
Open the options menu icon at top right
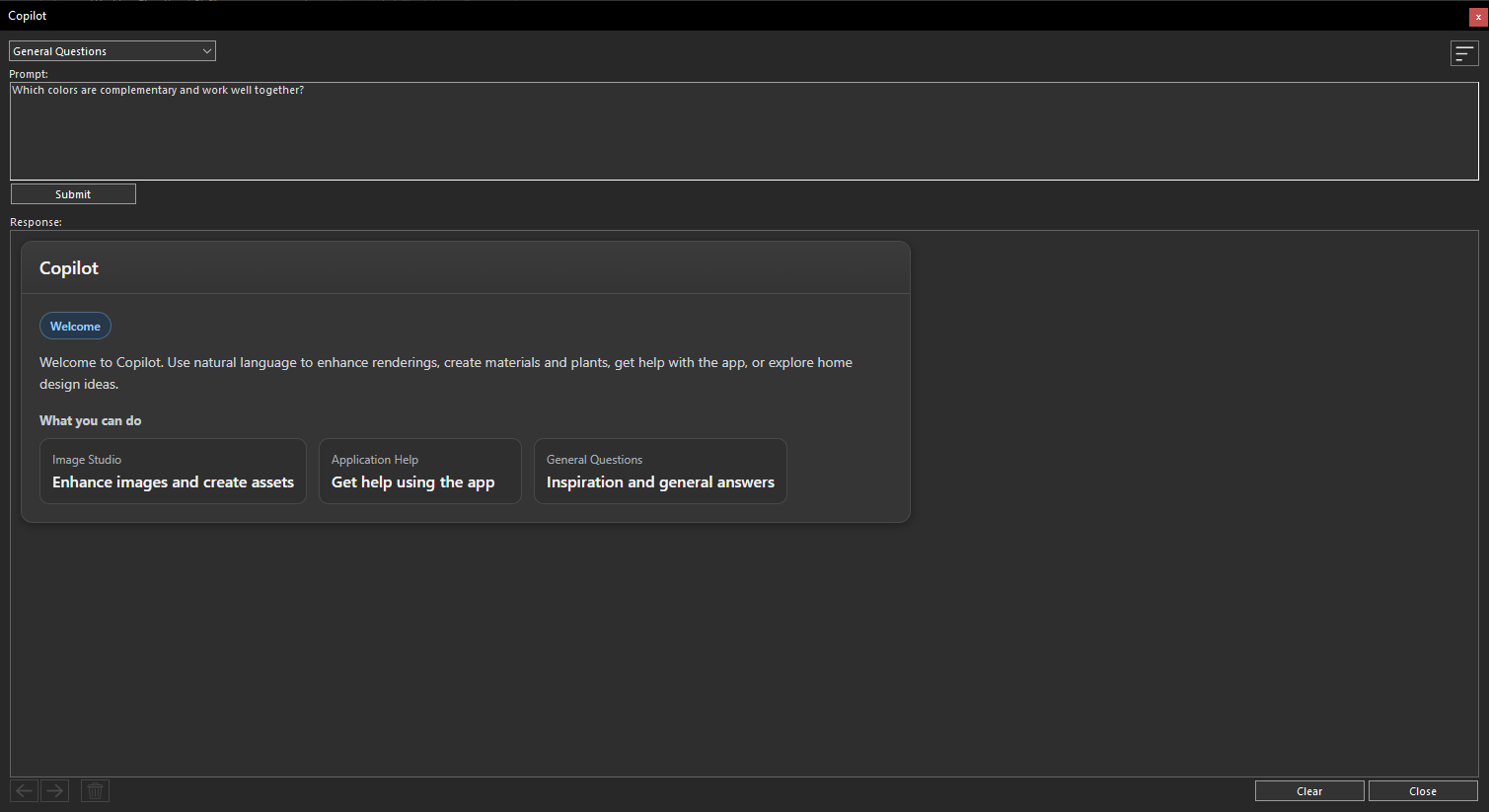(1464, 53)
